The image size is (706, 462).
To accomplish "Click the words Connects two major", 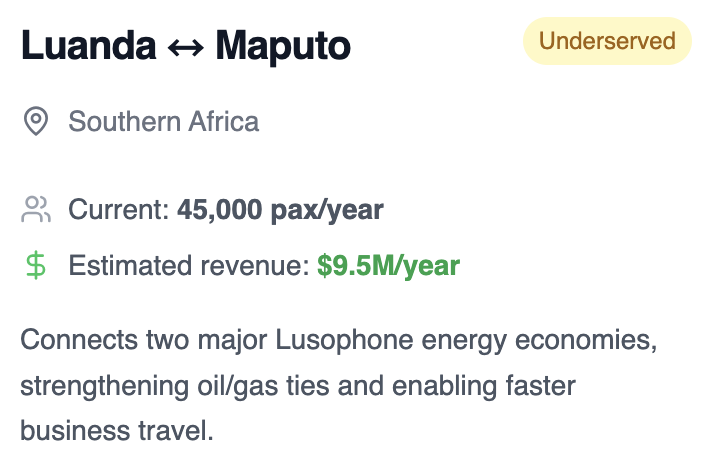I will tap(144, 340).
